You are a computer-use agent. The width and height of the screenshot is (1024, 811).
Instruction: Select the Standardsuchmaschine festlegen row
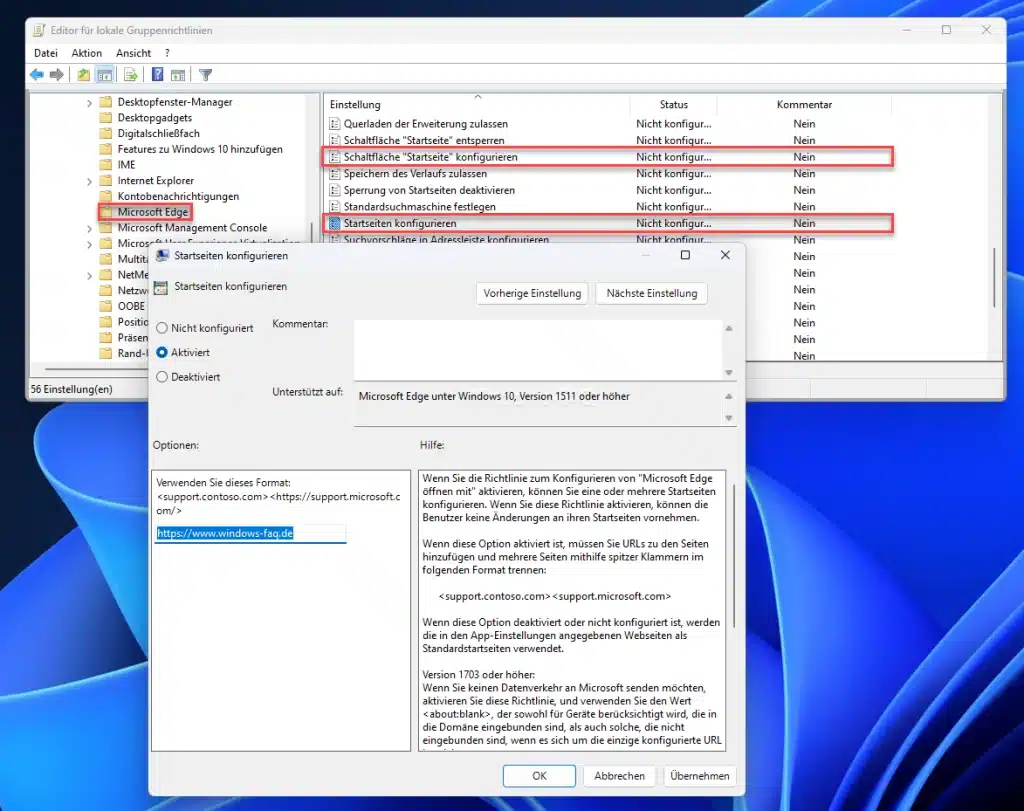(x=607, y=206)
